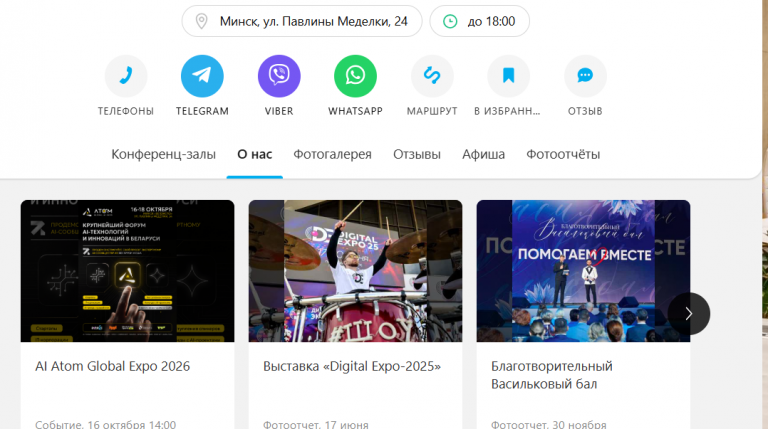Build a route with Маршрут icon
Screen dimensions: 768x429
pyautogui.click(x=432, y=76)
